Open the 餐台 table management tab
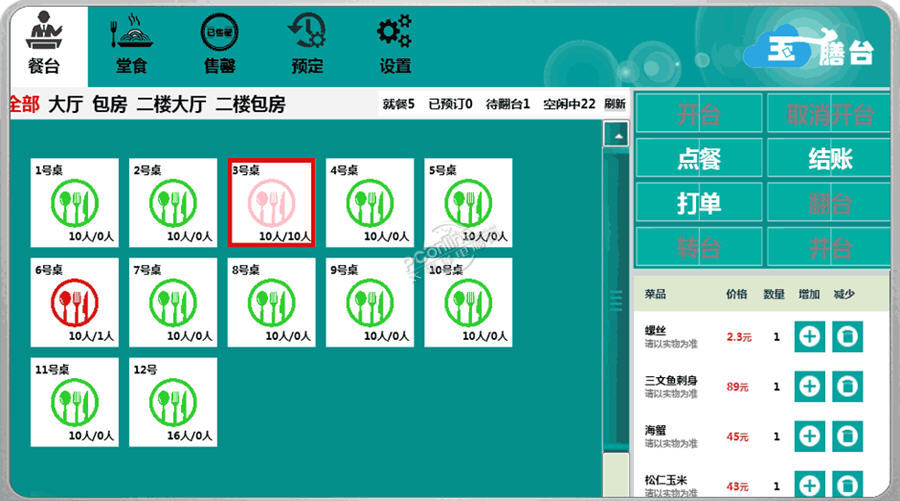Viewport: 900px width, 501px height. 44,45
